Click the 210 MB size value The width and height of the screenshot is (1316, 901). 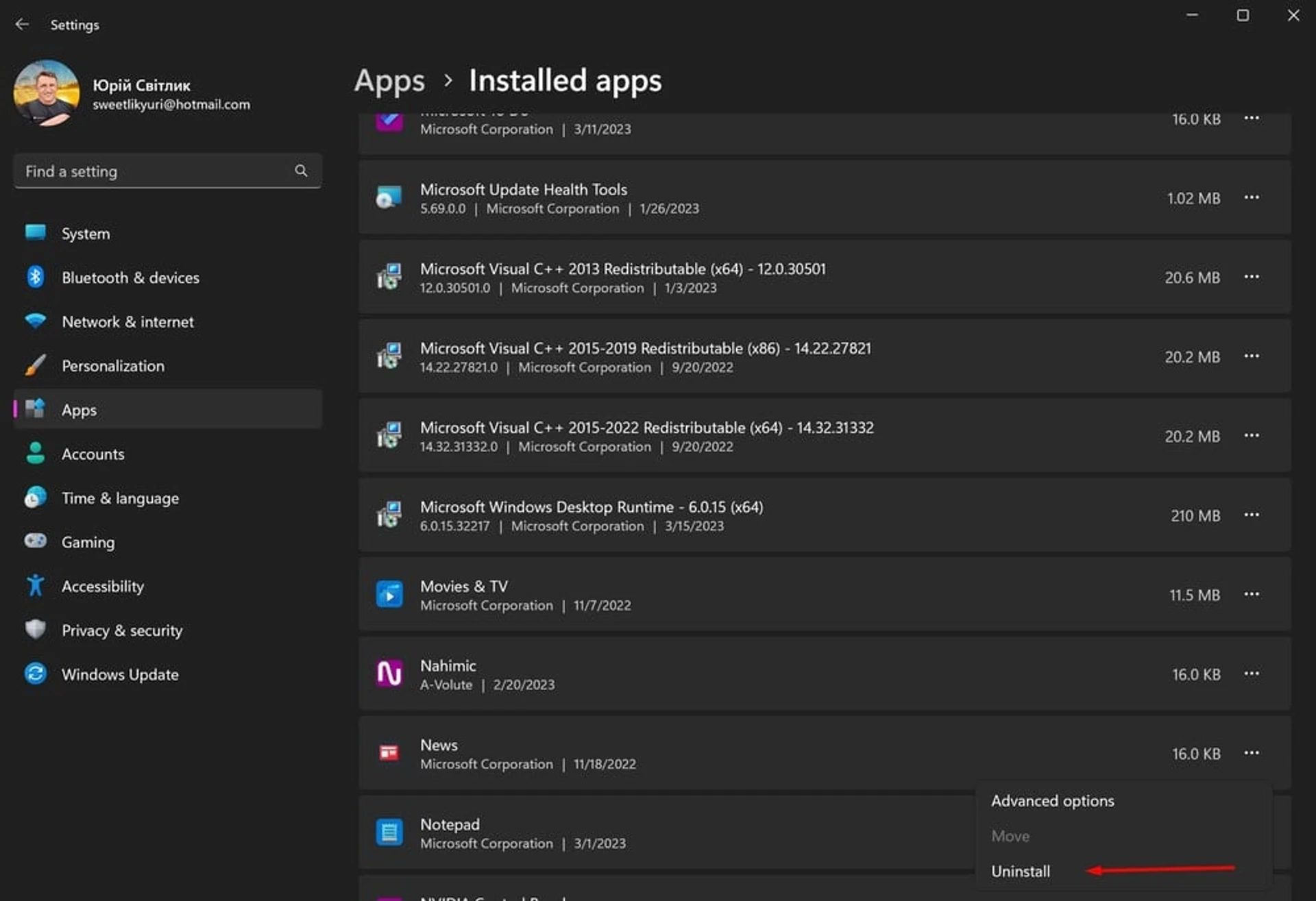pyautogui.click(x=1195, y=516)
